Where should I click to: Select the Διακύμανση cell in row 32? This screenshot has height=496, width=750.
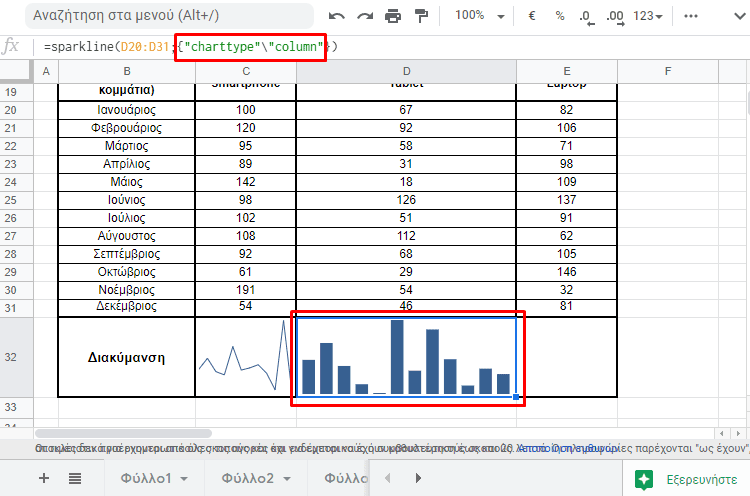pyautogui.click(x=126, y=357)
